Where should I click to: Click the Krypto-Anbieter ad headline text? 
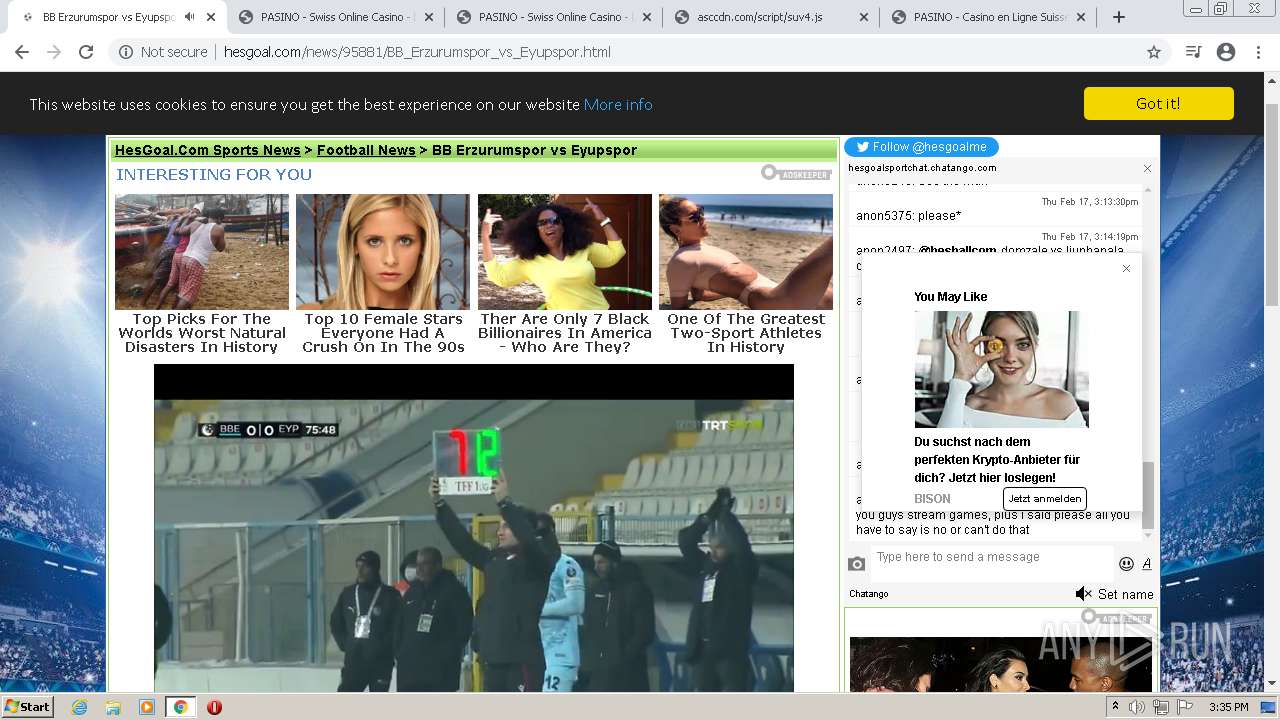(997, 460)
